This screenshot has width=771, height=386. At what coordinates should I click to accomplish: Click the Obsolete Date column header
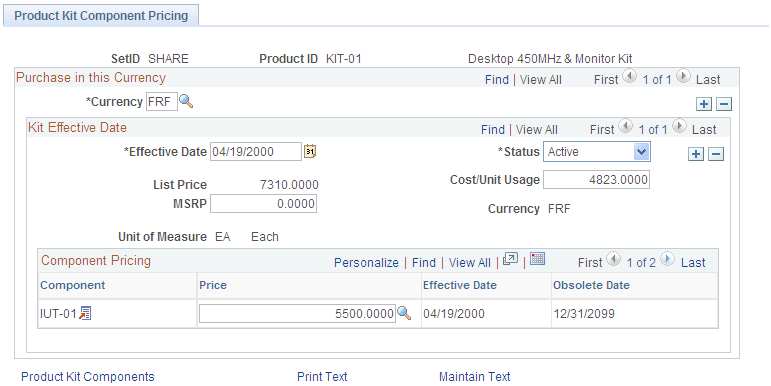[592, 285]
